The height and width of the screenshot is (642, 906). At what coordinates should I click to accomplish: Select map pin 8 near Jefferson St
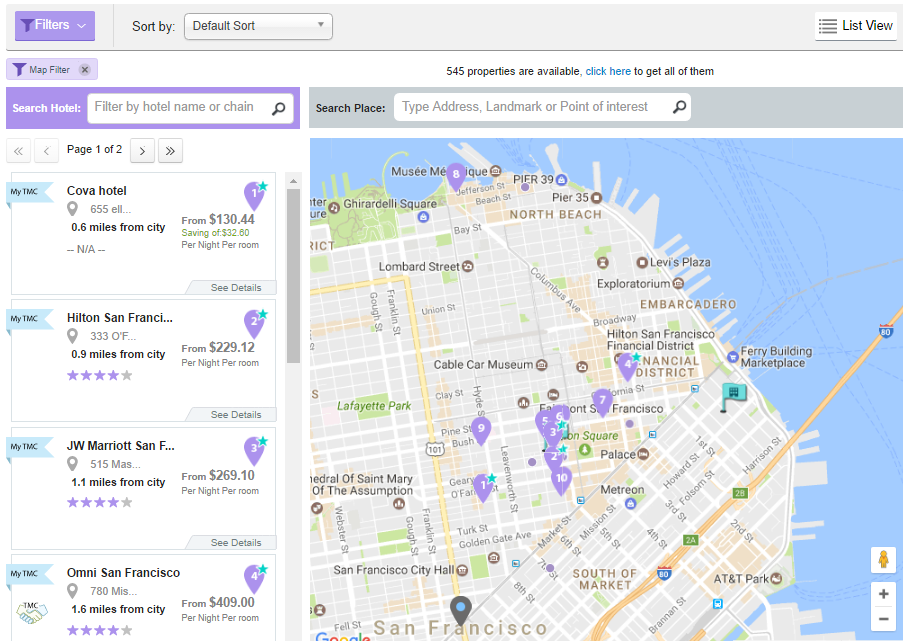click(456, 176)
